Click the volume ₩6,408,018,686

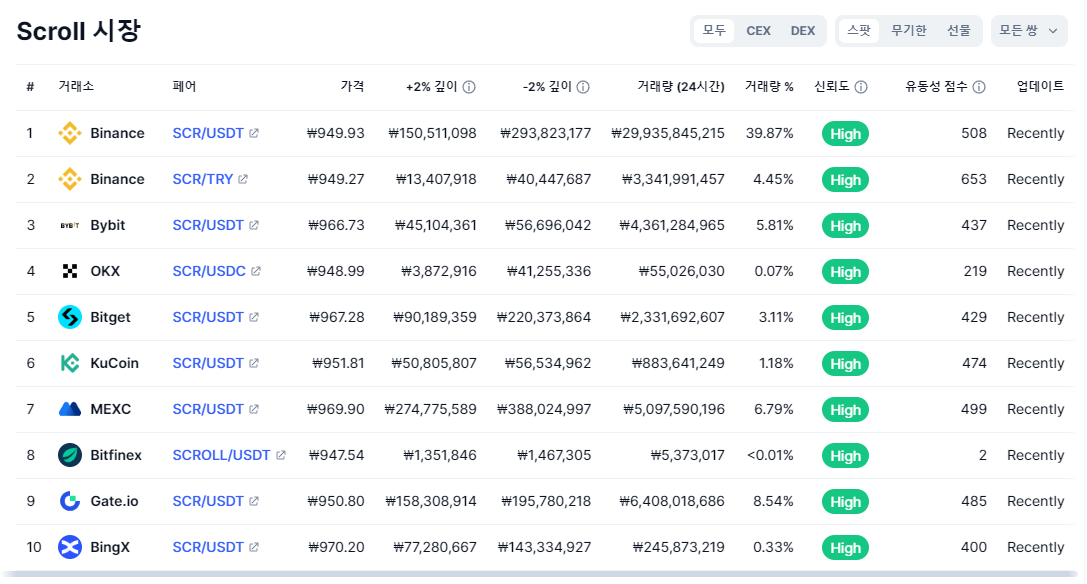coord(672,501)
